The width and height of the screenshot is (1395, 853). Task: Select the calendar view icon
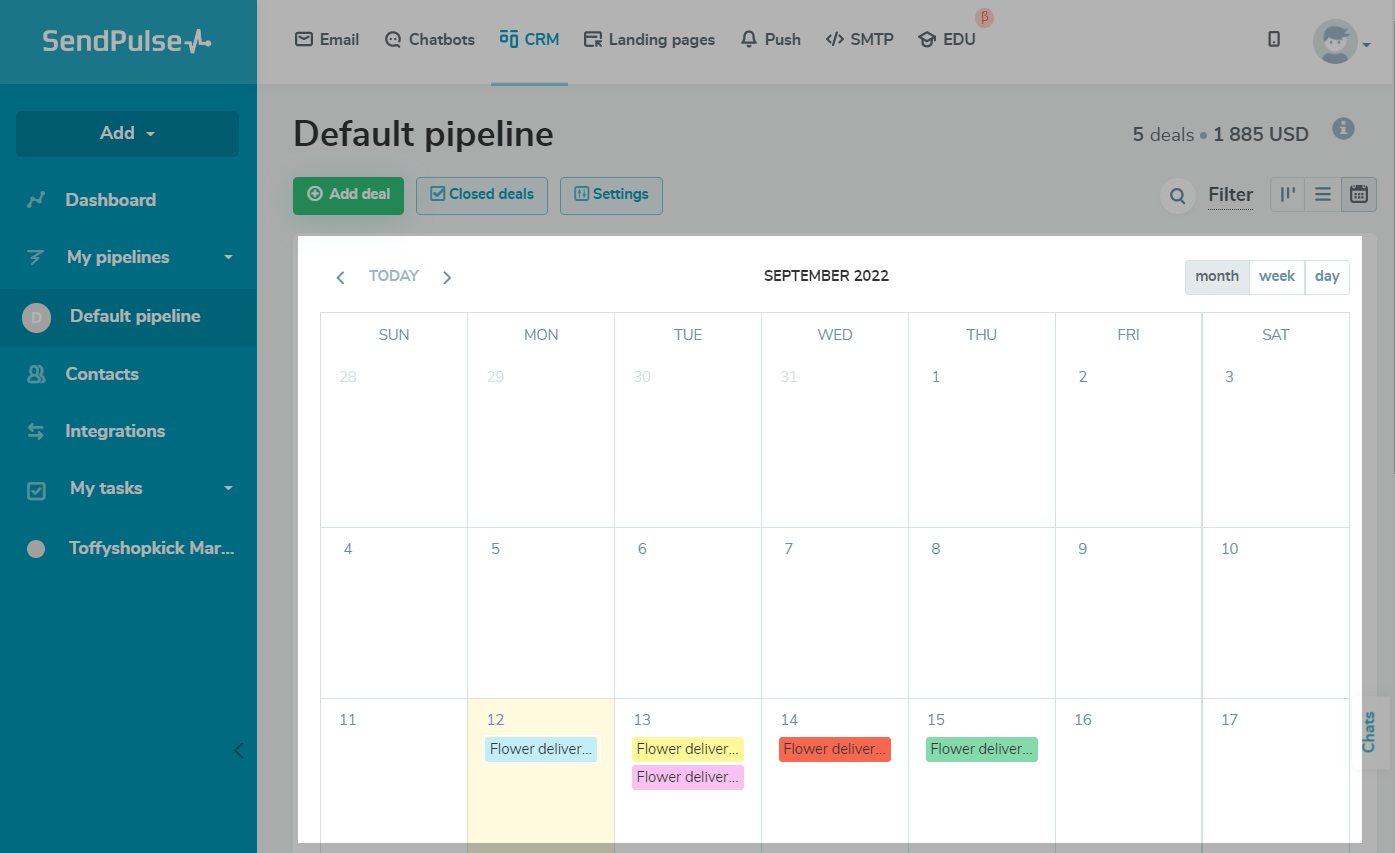point(1358,194)
